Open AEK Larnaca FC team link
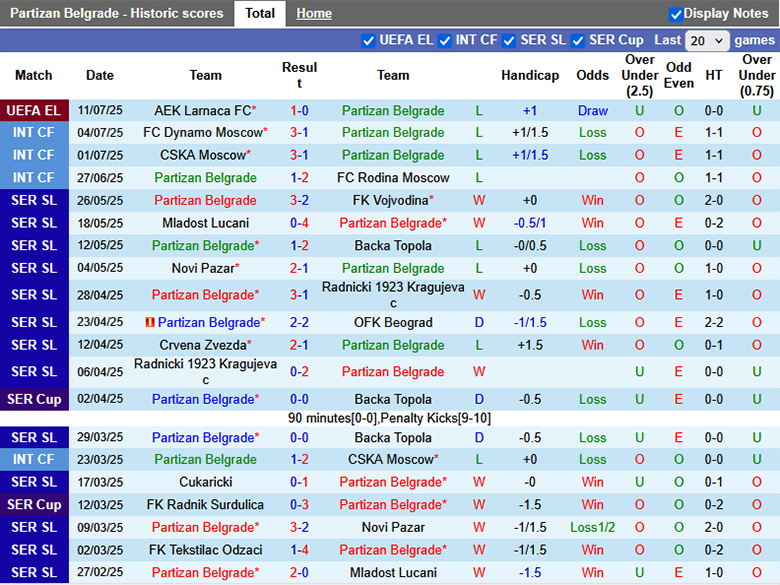The width and height of the screenshot is (780, 585). pyautogui.click(x=202, y=110)
